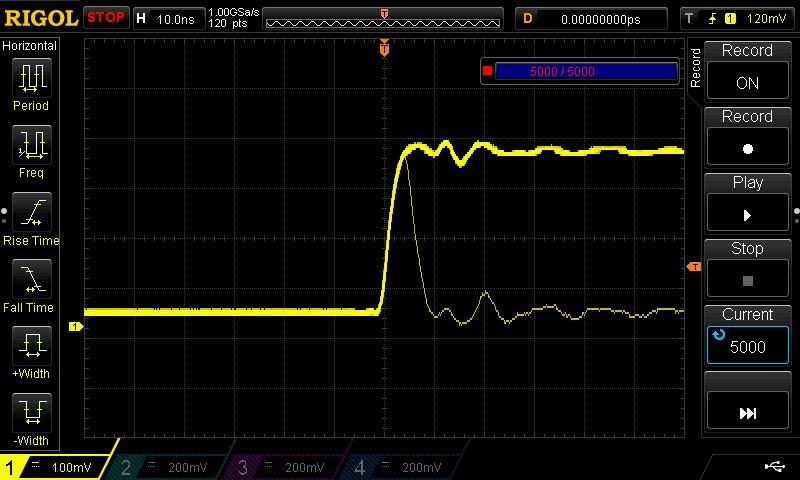Toggle the STOP run status indicator
The image size is (800, 480).
pyautogui.click(x=105, y=18)
